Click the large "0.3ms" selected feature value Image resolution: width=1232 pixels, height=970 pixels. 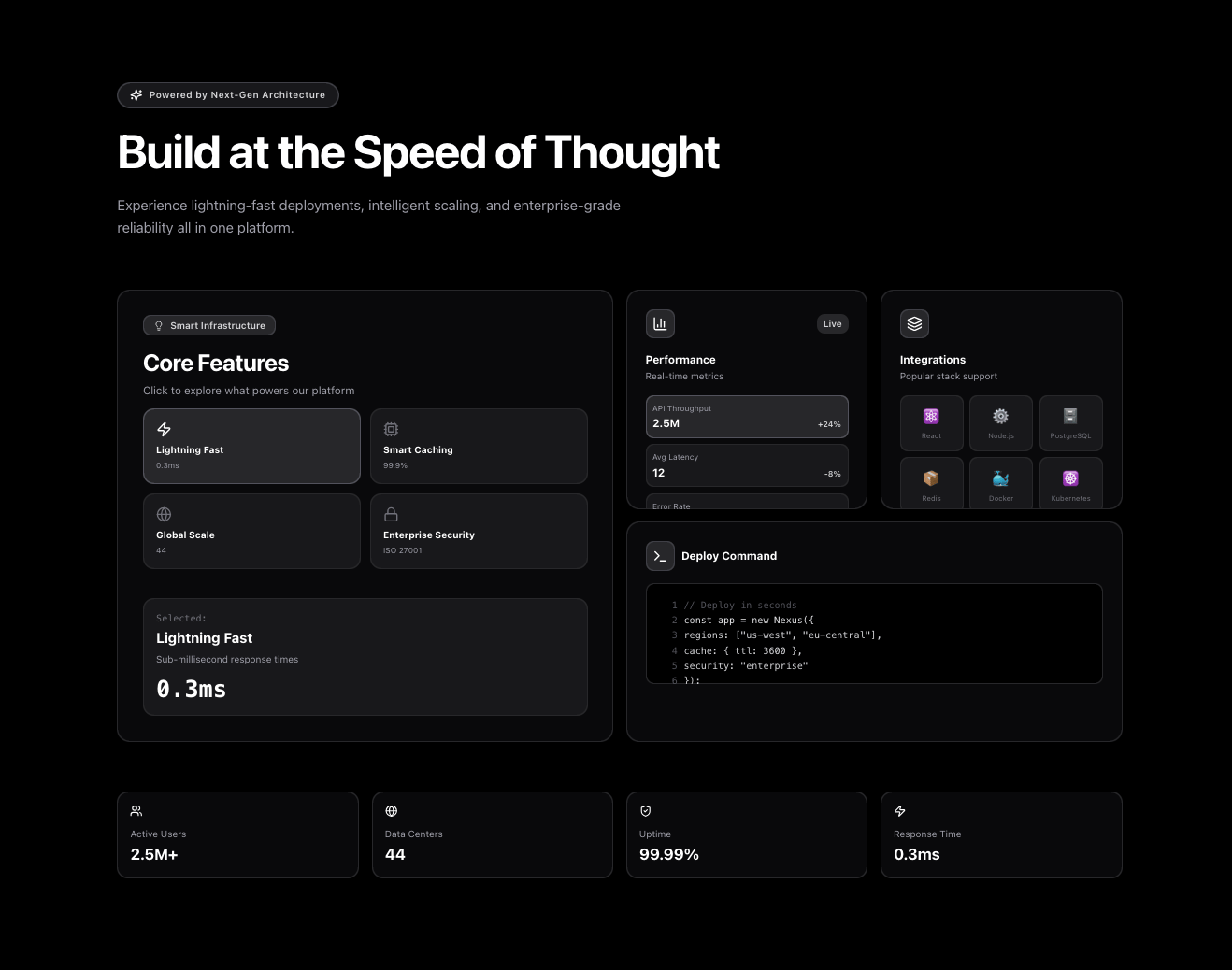(x=192, y=689)
